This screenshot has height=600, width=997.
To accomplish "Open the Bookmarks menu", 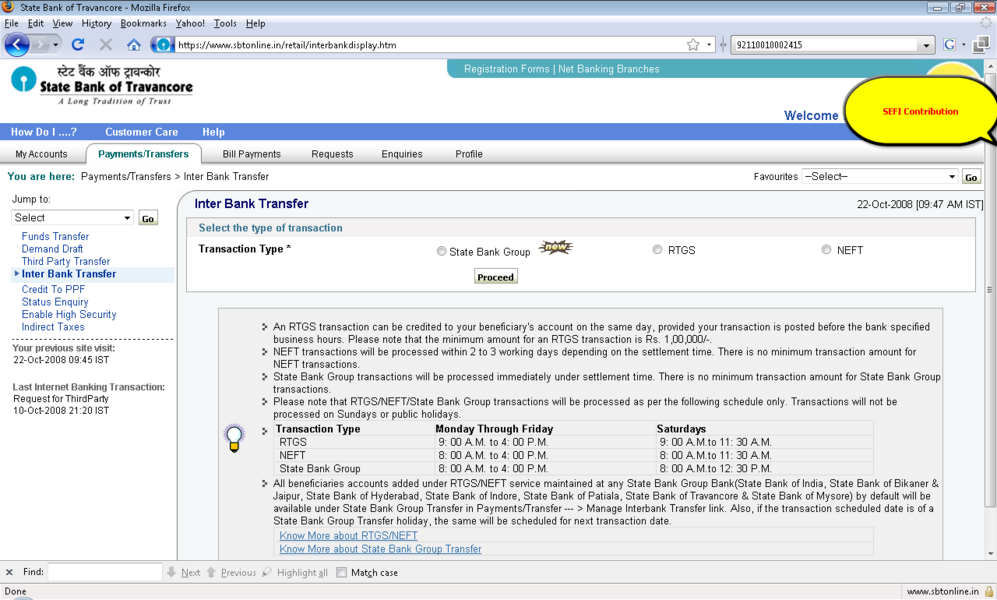I will click(x=143, y=23).
